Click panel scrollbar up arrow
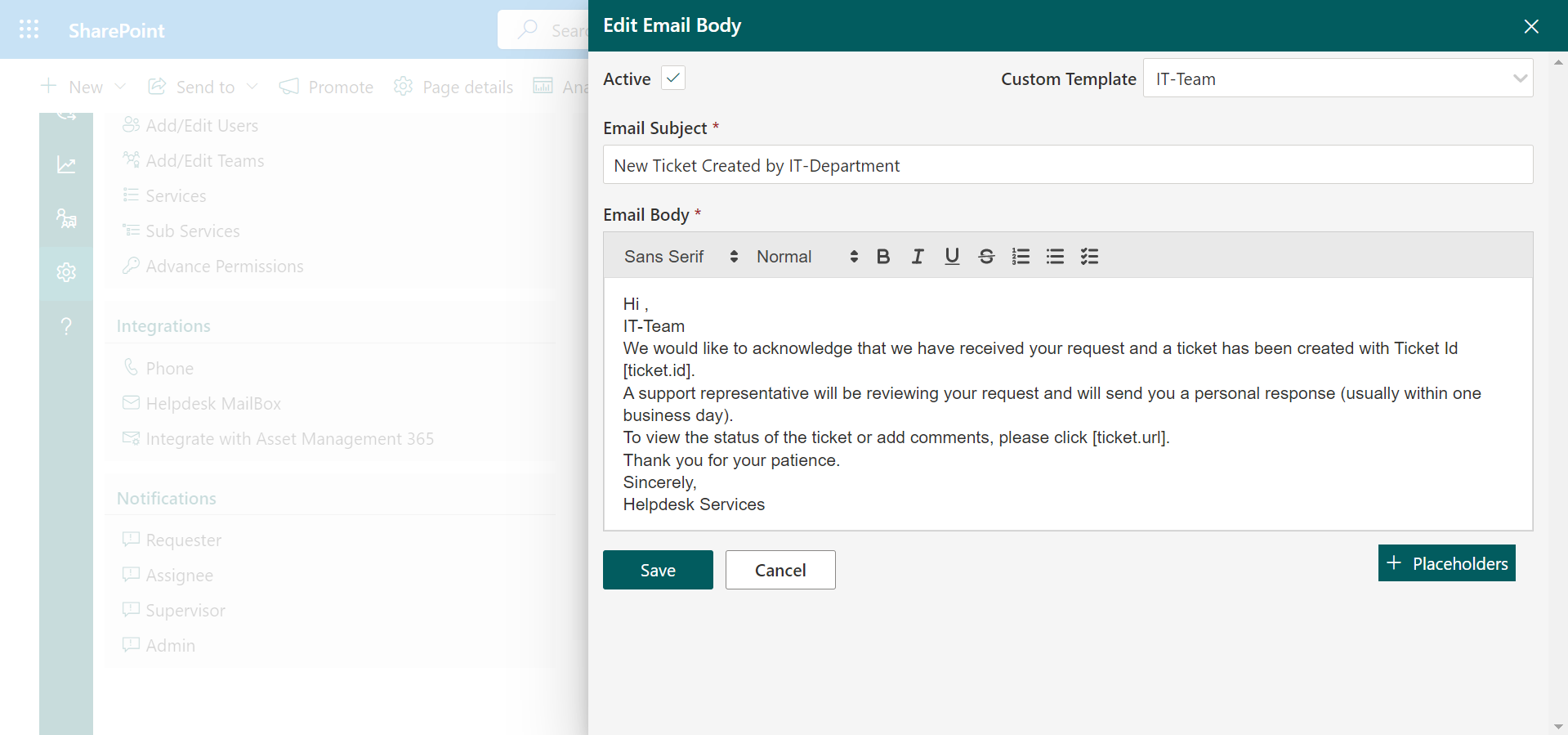The image size is (1568, 735). [x=1558, y=61]
